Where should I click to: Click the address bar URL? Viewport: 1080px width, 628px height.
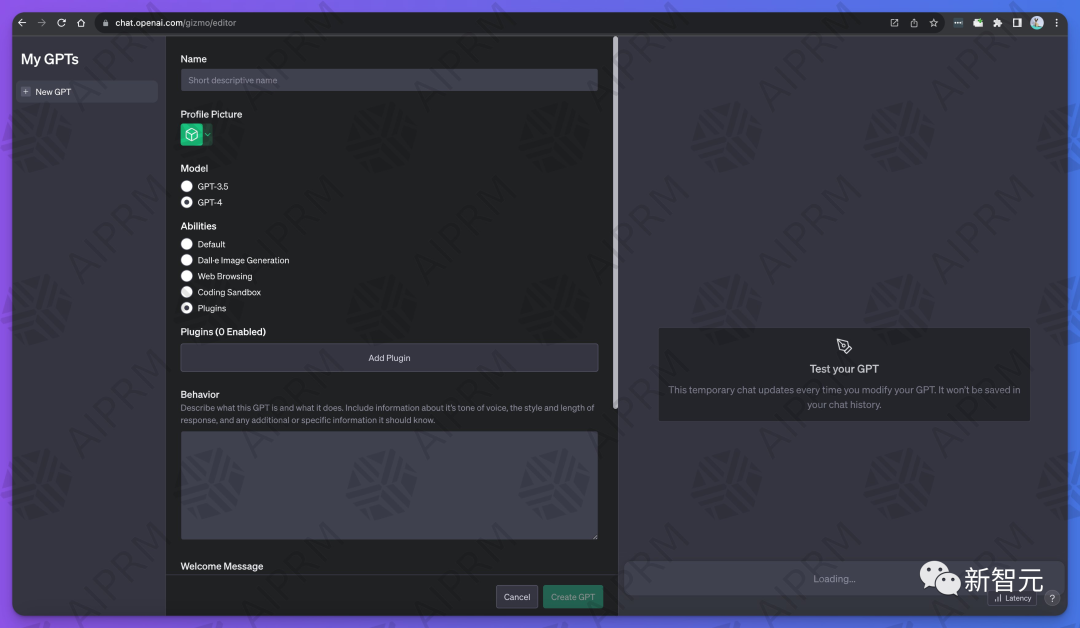tap(176, 23)
